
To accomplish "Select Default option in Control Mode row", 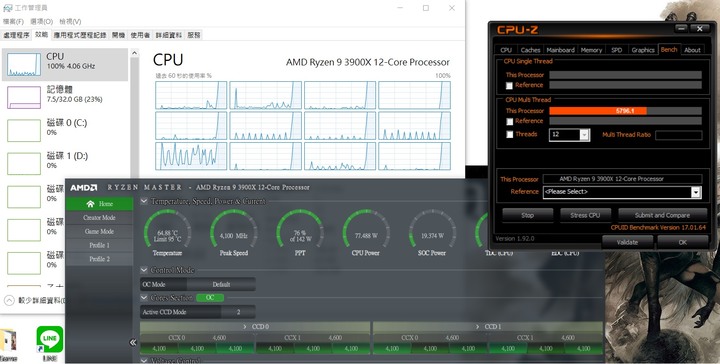I will [221, 285].
